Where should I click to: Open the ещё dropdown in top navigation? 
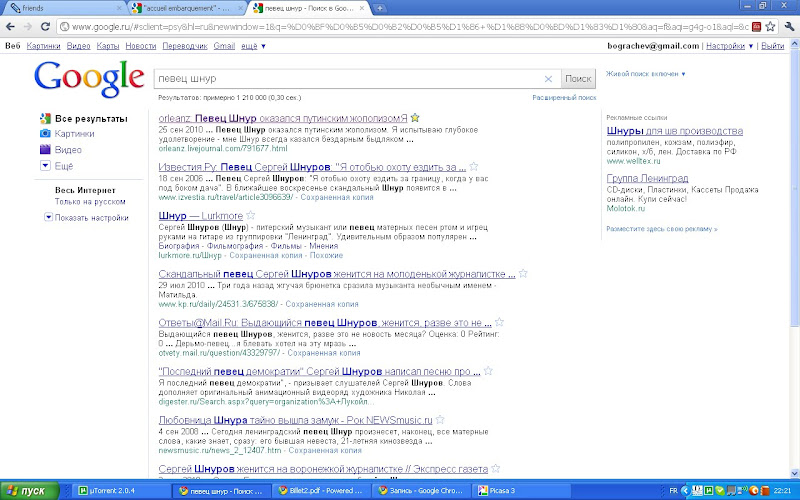click(253, 46)
